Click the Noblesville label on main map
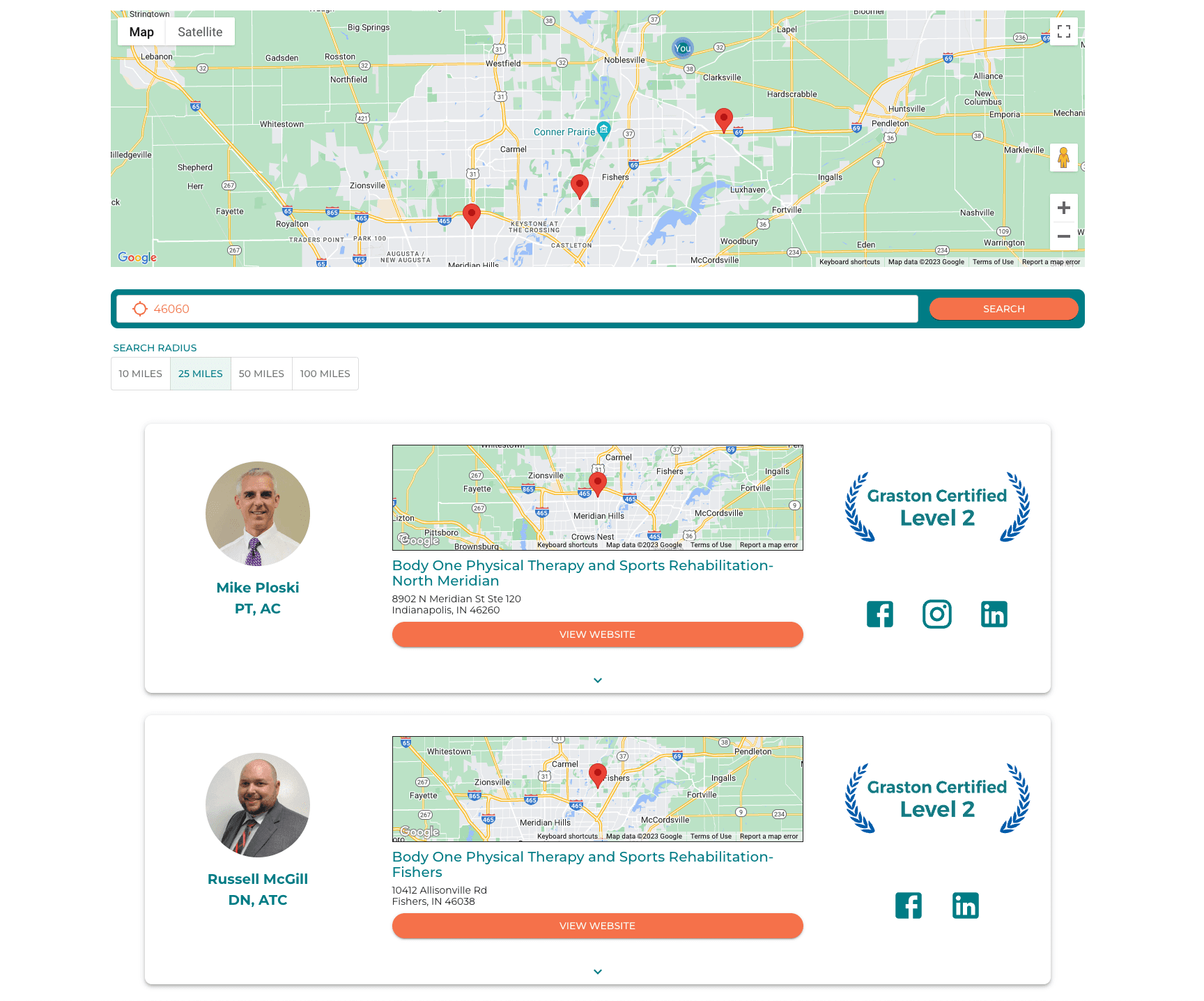Screen dimensions: 1204x1001 tap(624, 60)
